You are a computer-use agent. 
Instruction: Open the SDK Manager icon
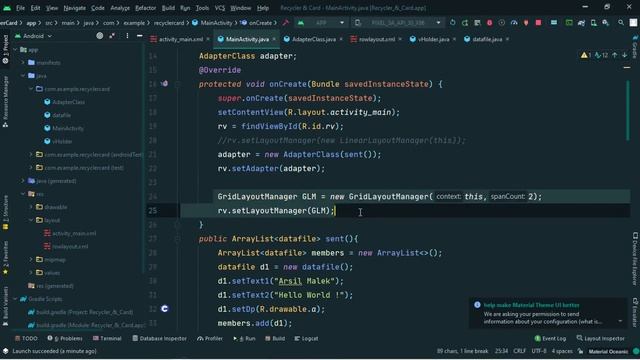click(x=606, y=23)
